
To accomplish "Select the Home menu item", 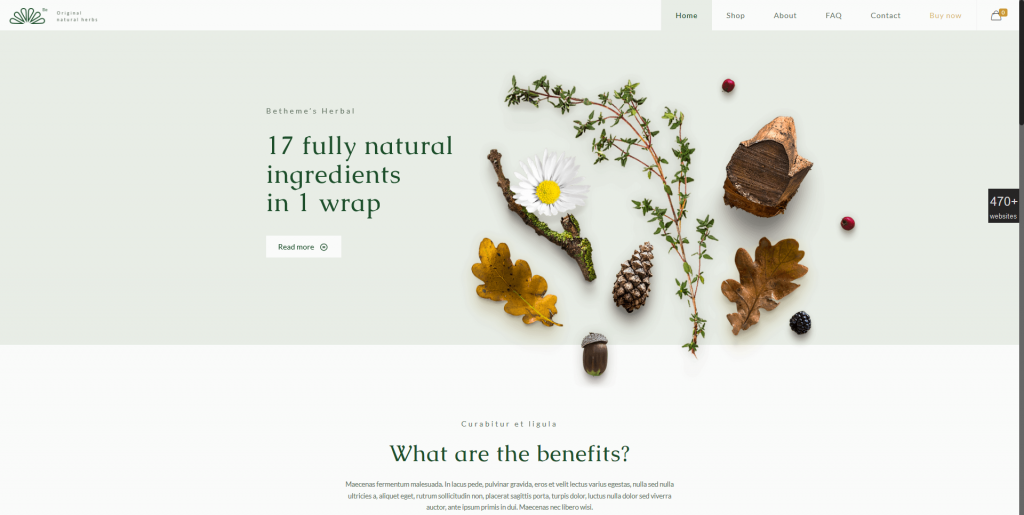I will [686, 15].
